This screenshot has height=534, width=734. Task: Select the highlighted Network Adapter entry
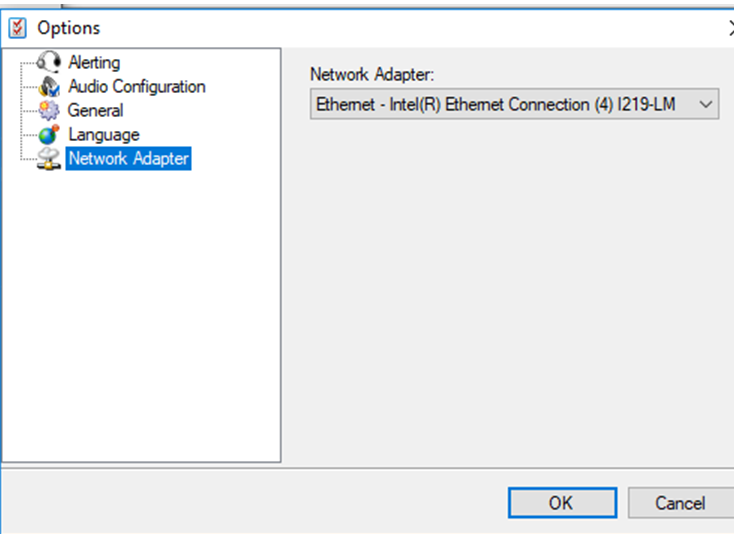click(128, 159)
